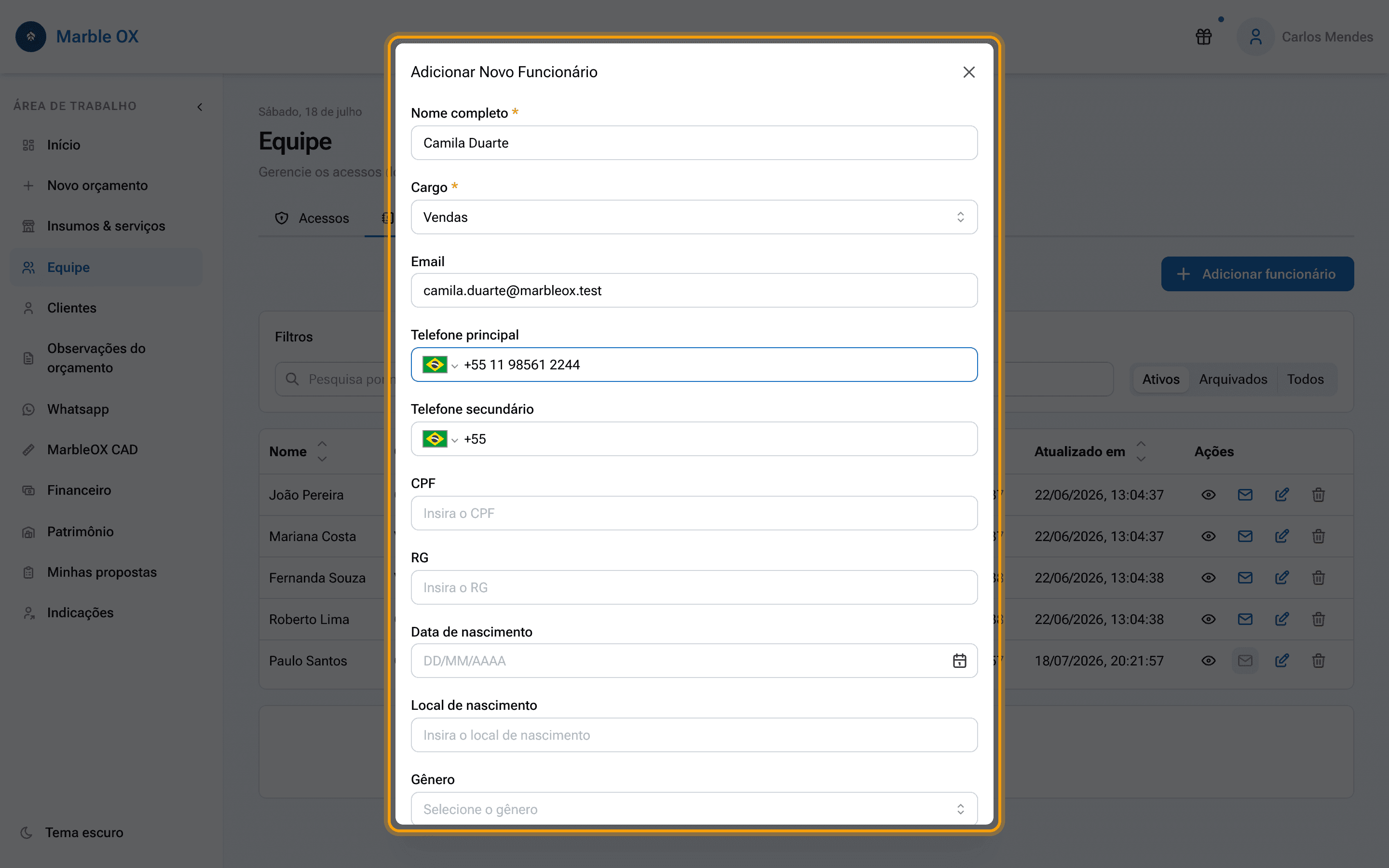Image resolution: width=1389 pixels, height=868 pixels.
Task: Delete Roberto Lima row
Action: [1319, 620]
